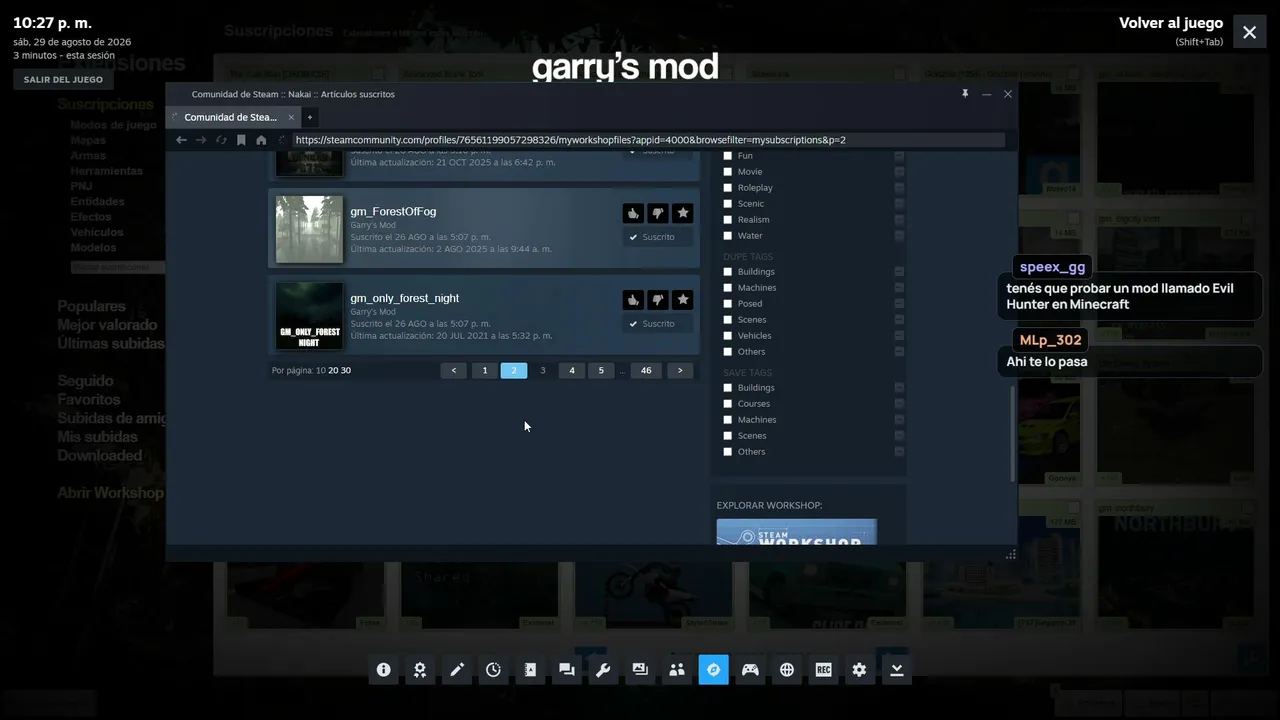The height and width of the screenshot is (720, 1280).
Task: Thumbs up gm_only_forest_night
Action: tap(633, 300)
